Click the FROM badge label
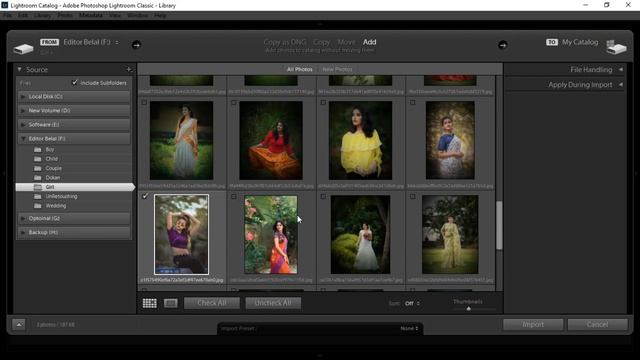The width and height of the screenshot is (640, 360). [x=49, y=42]
